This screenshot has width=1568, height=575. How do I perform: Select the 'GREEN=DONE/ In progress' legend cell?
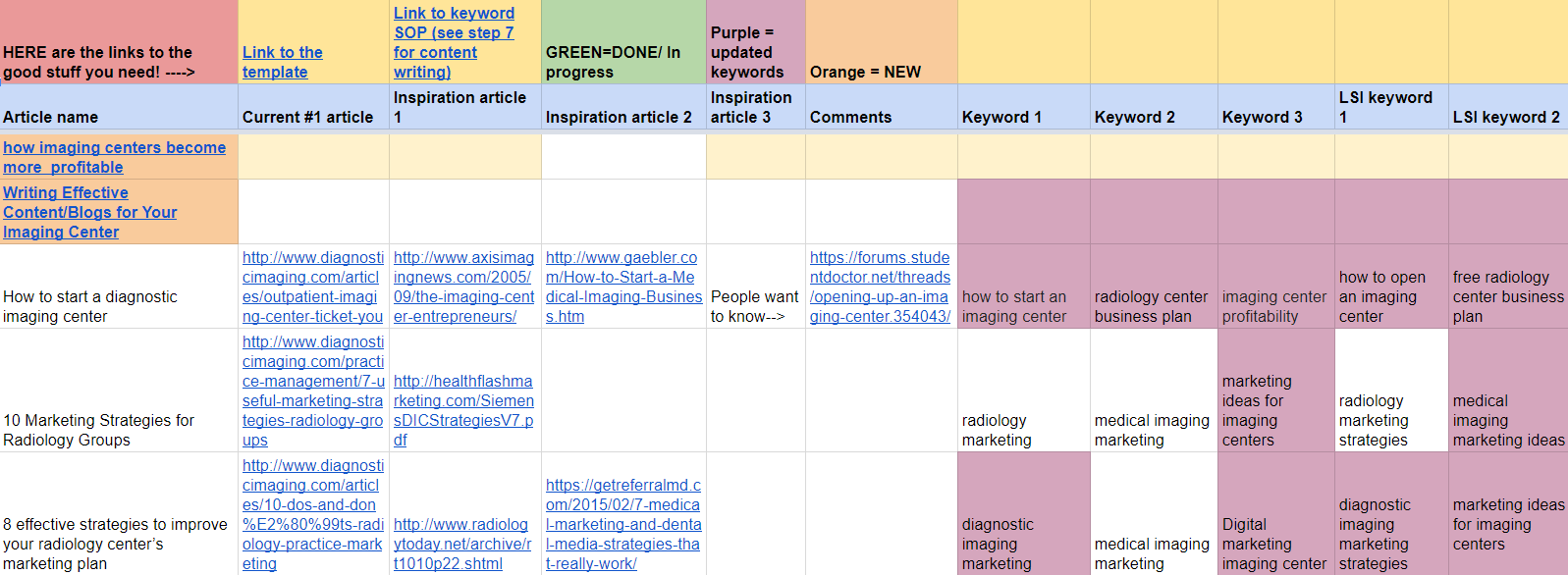pos(623,42)
